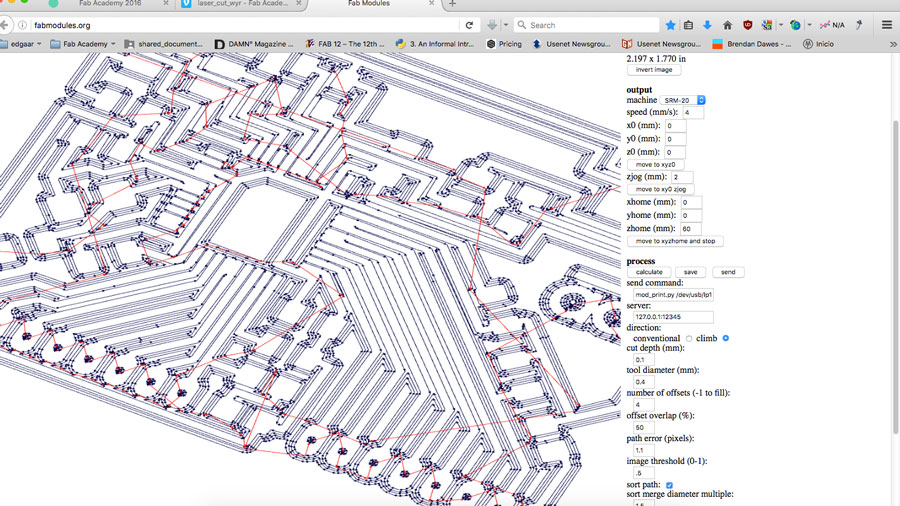This screenshot has width=900, height=506.
Task: Open a new browser tab
Action: pyautogui.click(x=452, y=3)
